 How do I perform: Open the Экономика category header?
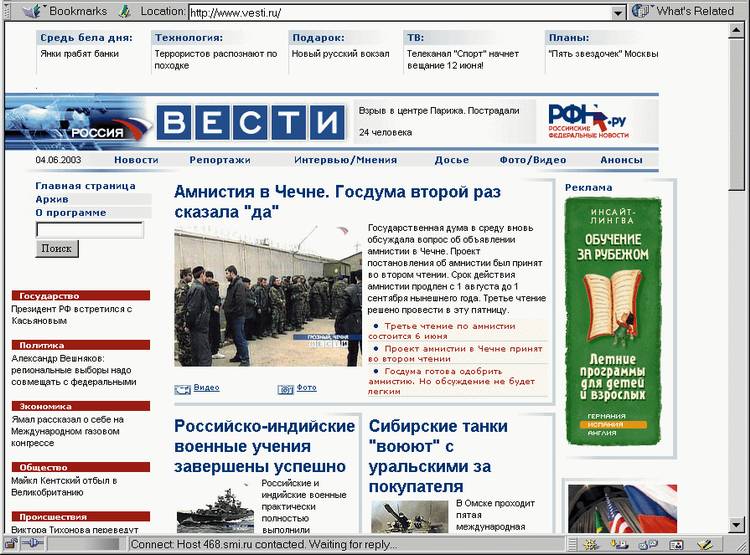[81, 406]
